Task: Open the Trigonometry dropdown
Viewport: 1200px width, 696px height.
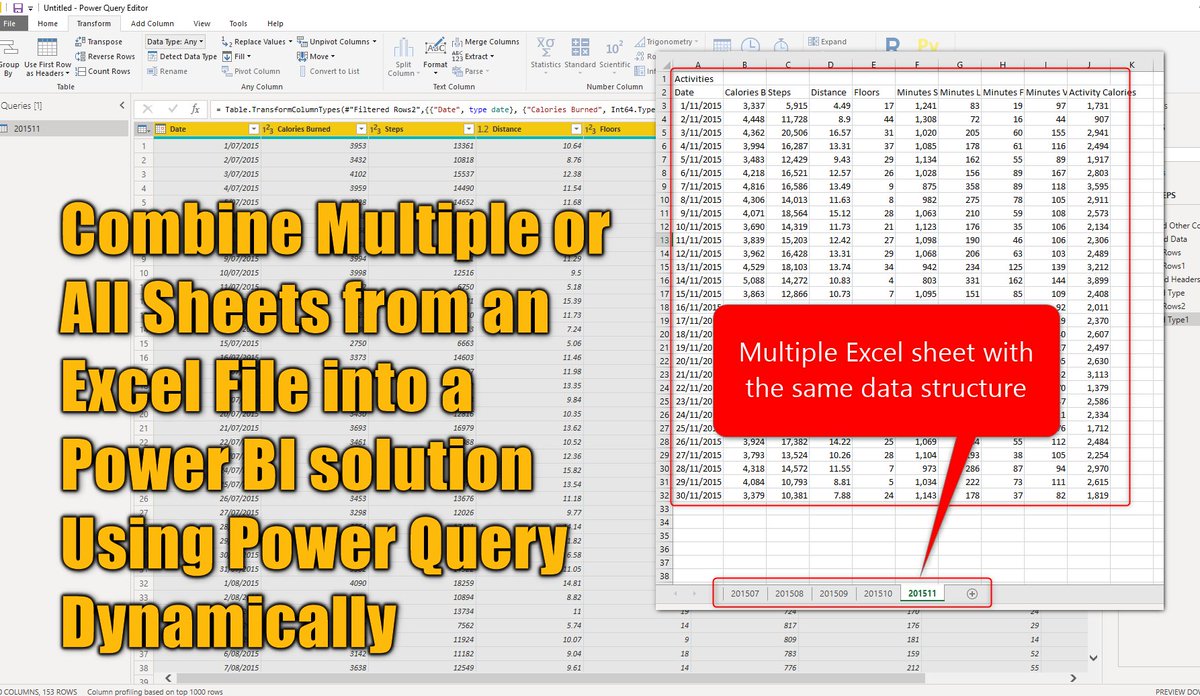Action: [668, 42]
